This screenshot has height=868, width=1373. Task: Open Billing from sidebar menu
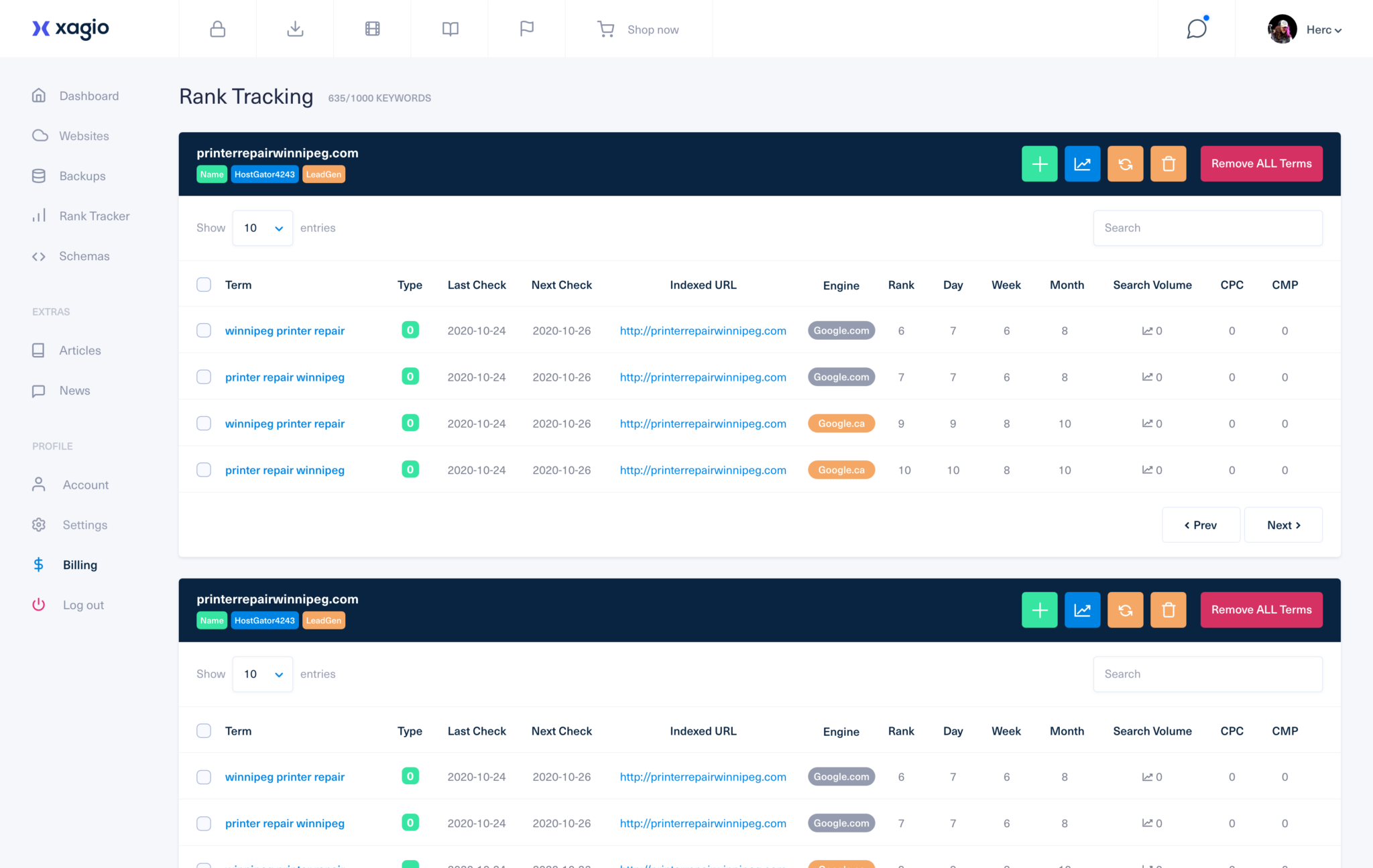pos(79,564)
